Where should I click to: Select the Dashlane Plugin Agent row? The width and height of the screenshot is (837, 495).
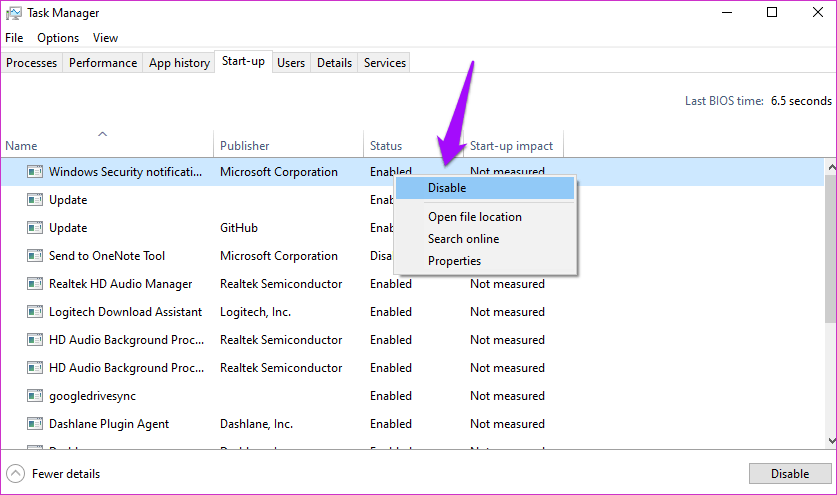click(412, 424)
